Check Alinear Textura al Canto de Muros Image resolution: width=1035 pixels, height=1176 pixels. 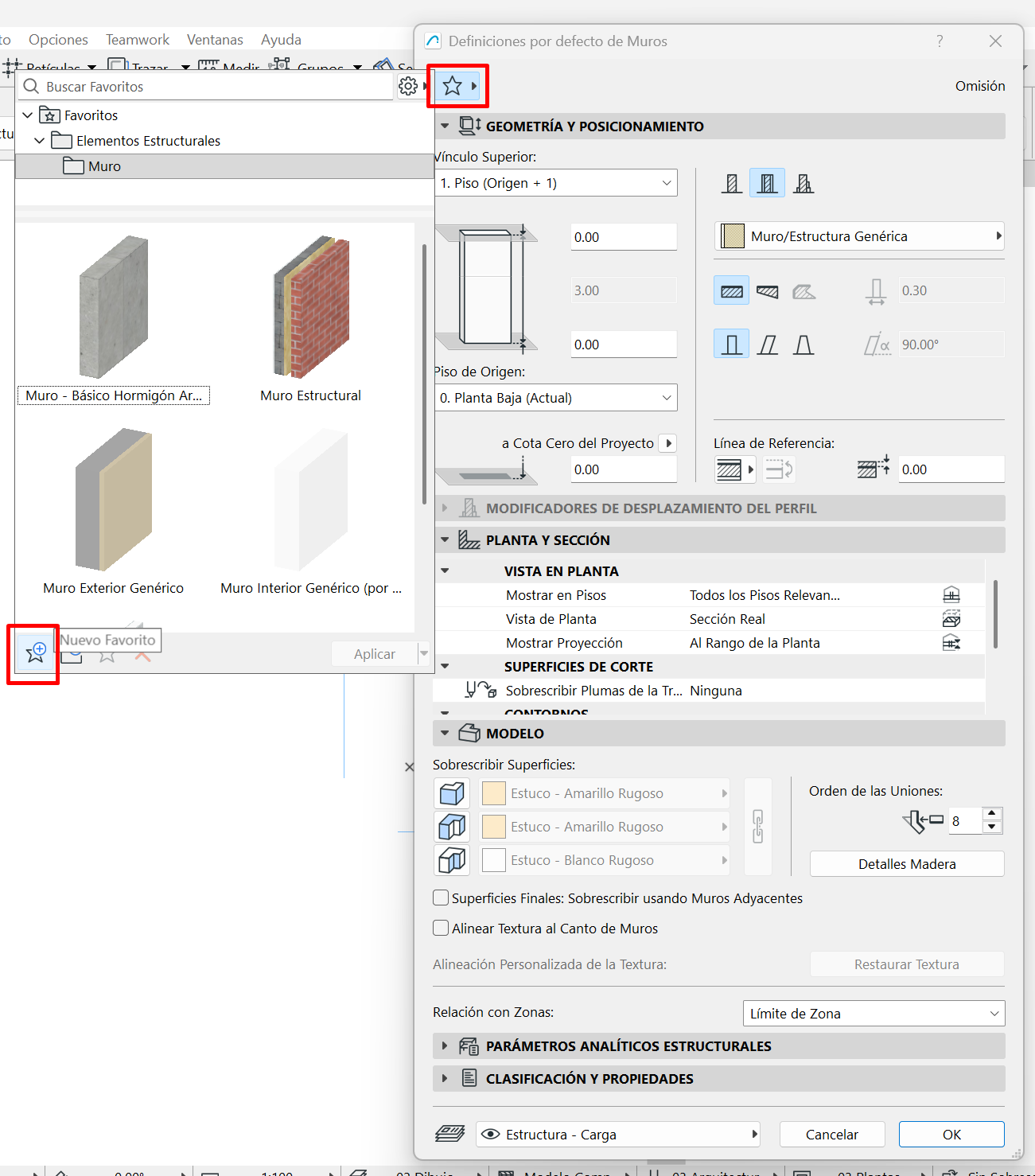coord(441,928)
